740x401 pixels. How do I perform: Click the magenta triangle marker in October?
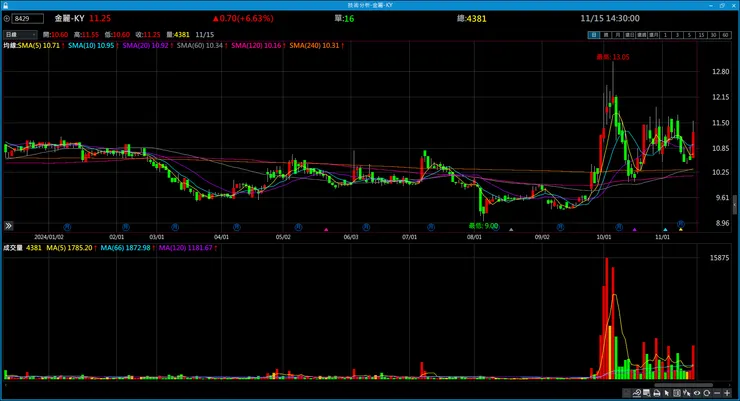(x=634, y=230)
